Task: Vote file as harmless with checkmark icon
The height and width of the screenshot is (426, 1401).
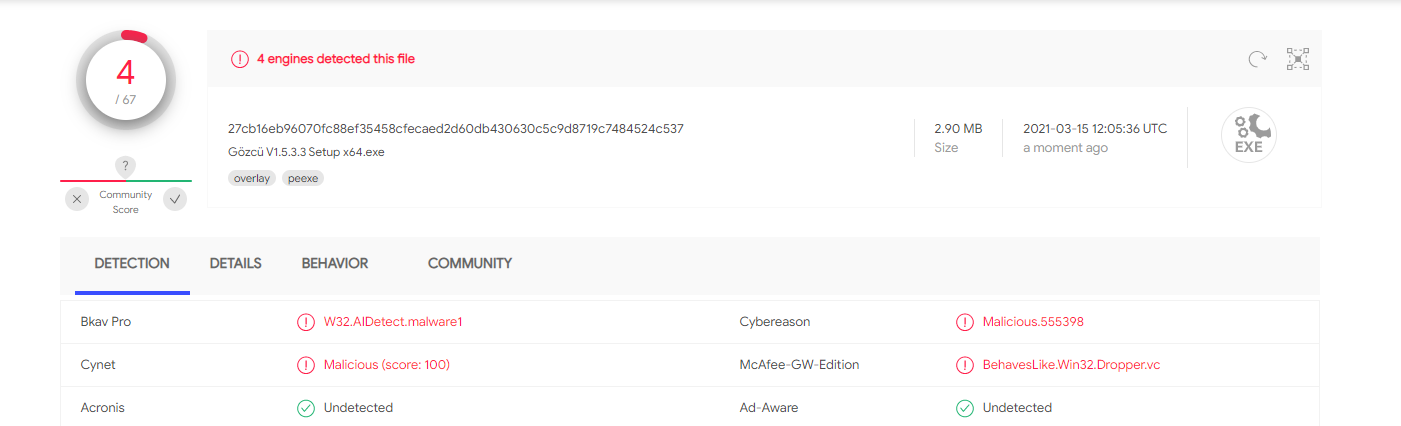Action: pyautogui.click(x=175, y=199)
